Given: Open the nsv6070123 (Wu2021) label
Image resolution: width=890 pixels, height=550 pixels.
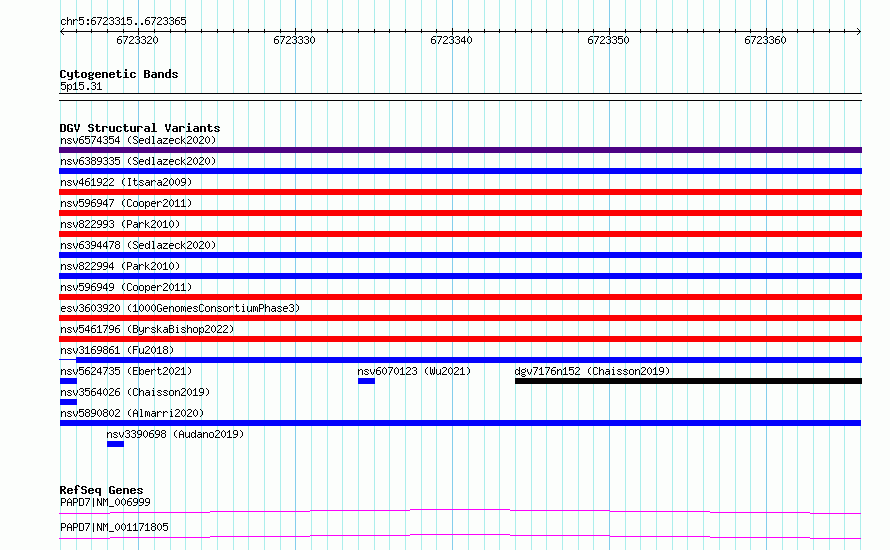Looking at the screenshot, I should [414, 371].
